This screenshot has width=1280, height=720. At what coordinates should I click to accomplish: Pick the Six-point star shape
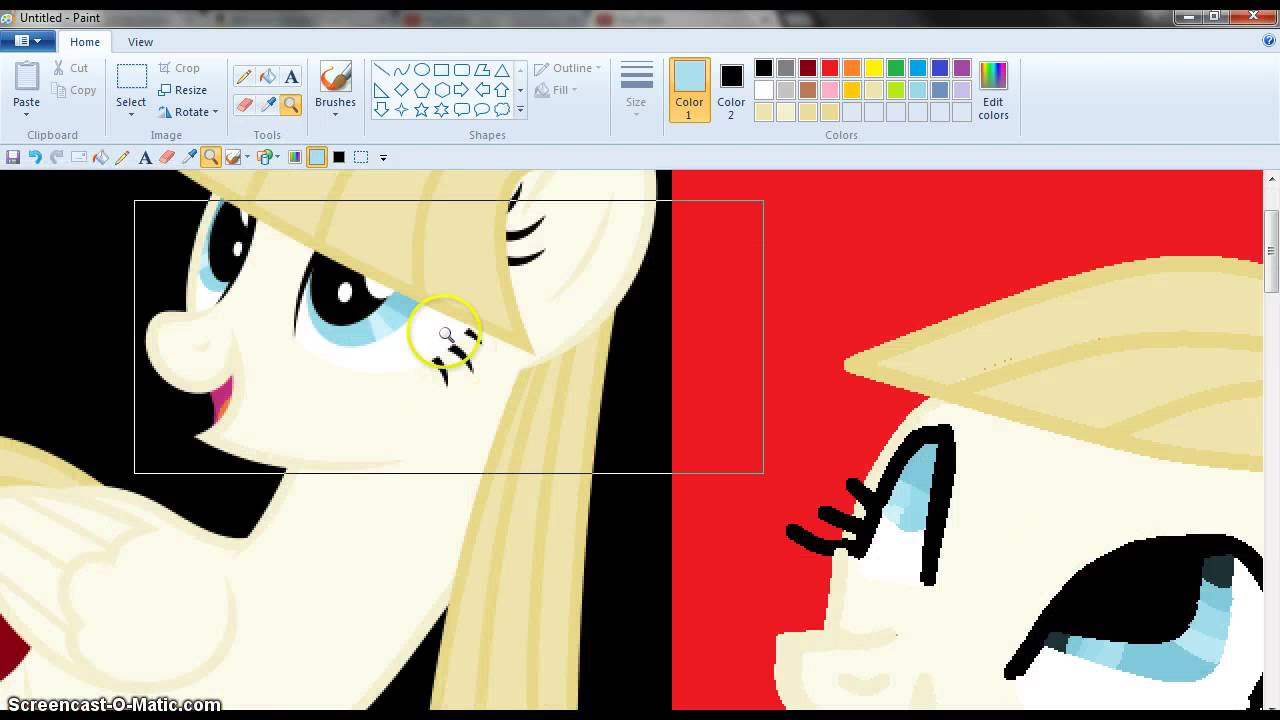[442, 110]
